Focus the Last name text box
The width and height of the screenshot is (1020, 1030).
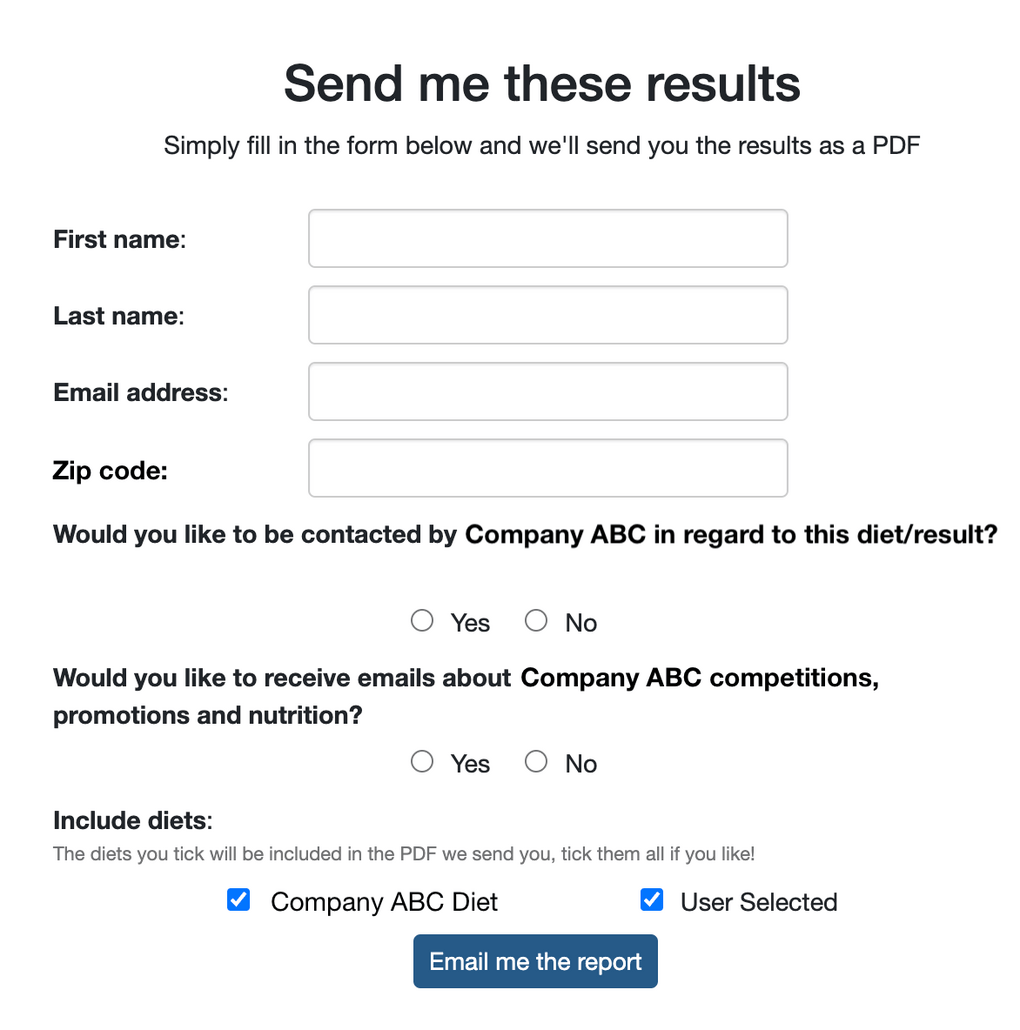click(x=547, y=315)
